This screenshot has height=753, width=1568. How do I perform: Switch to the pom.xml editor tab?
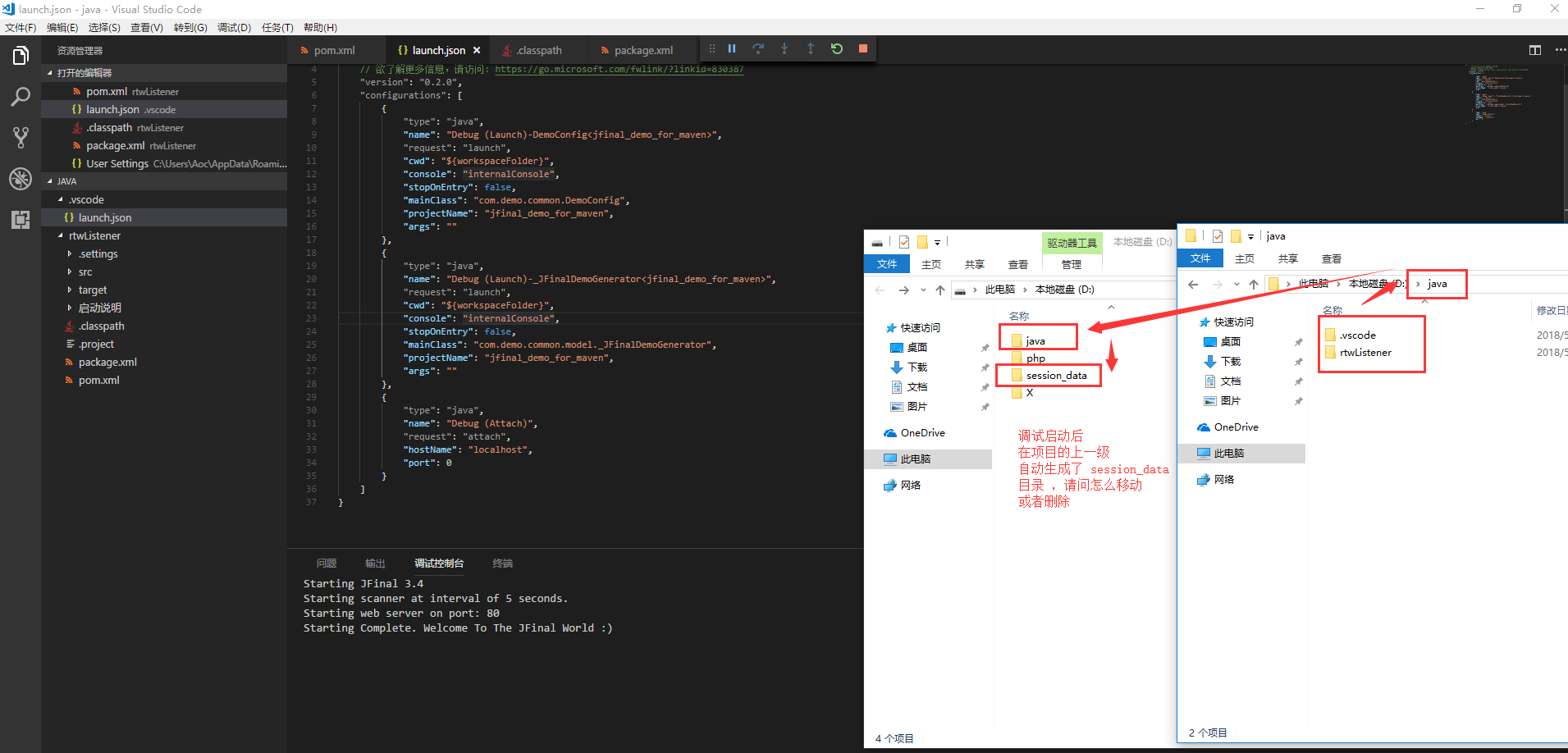(x=334, y=50)
